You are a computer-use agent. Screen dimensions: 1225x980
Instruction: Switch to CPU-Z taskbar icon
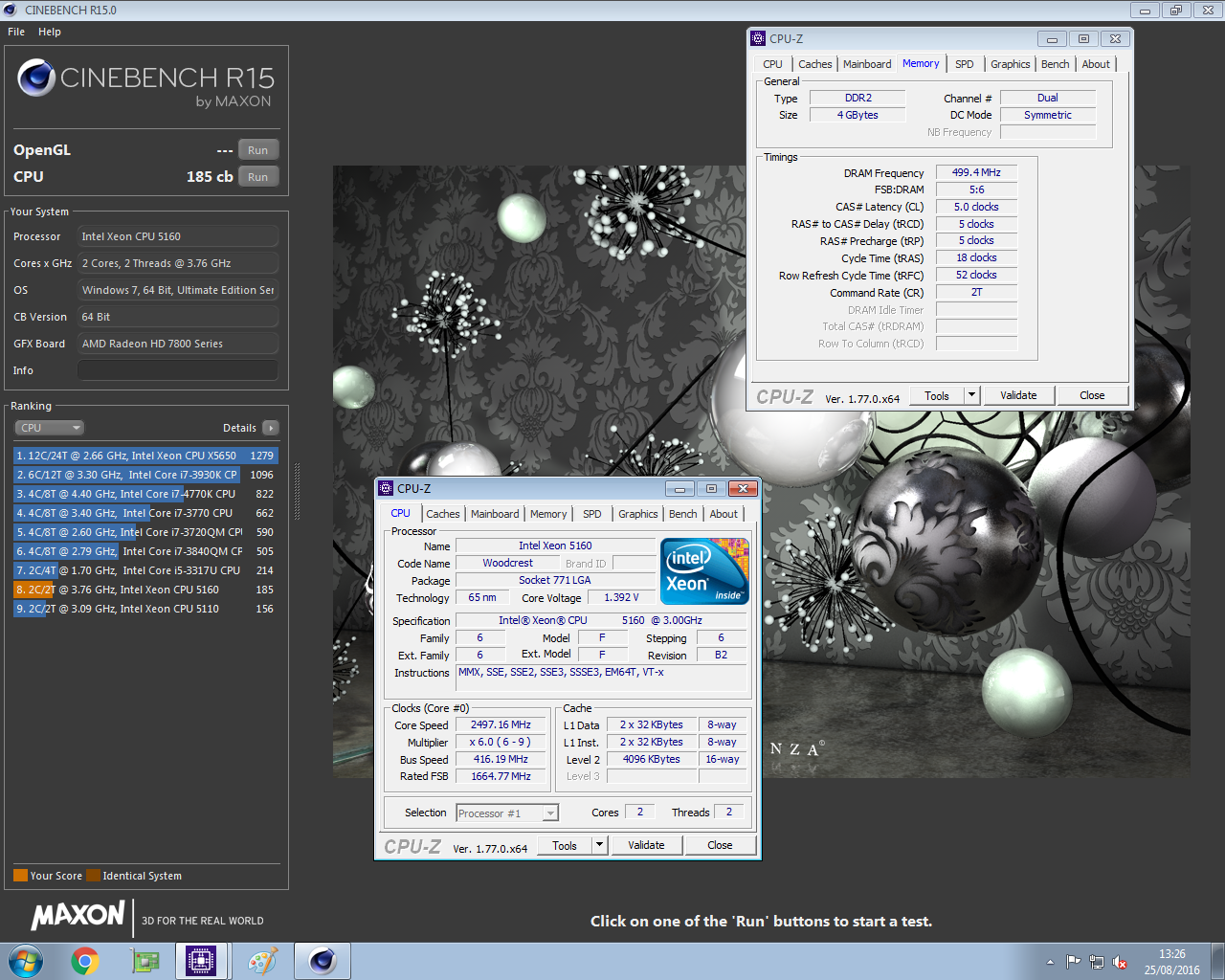[201, 961]
